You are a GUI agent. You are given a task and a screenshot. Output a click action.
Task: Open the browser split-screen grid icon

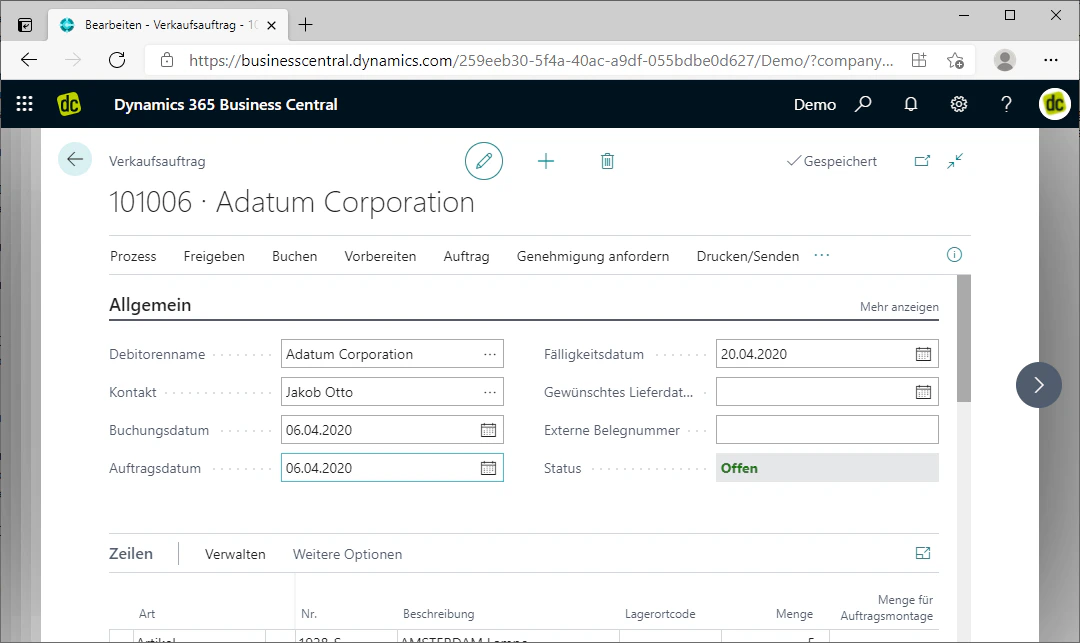pos(919,60)
